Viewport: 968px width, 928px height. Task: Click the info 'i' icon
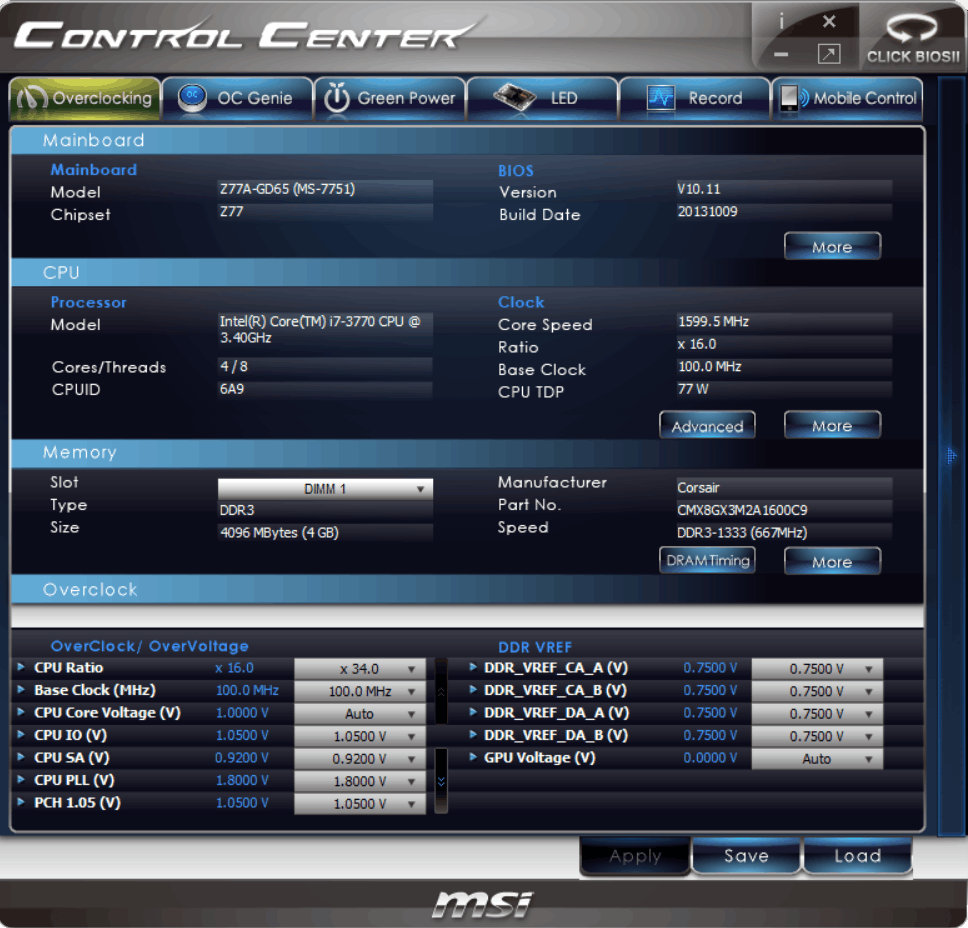coord(781,22)
